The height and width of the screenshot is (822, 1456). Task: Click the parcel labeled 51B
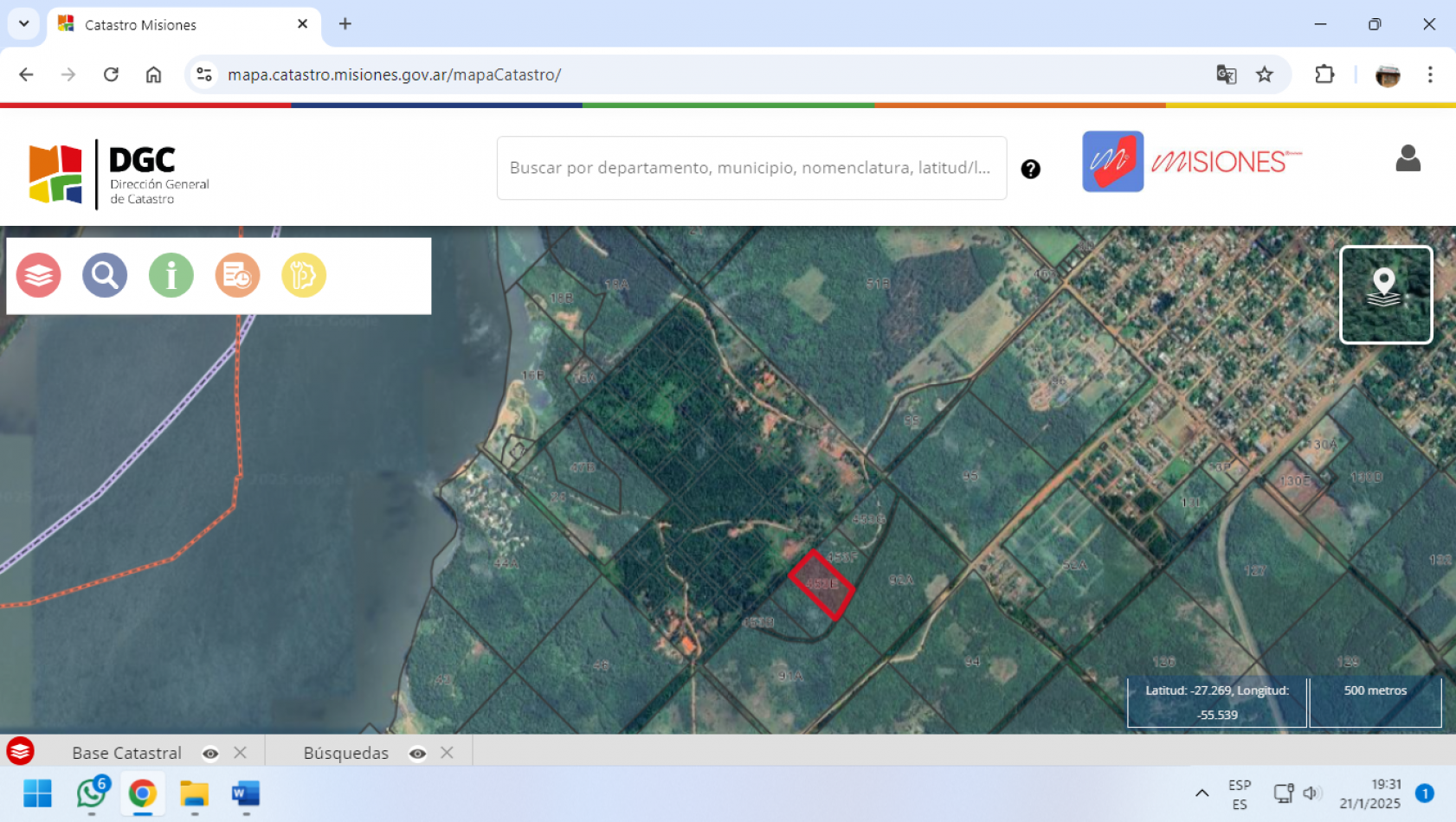tap(878, 283)
